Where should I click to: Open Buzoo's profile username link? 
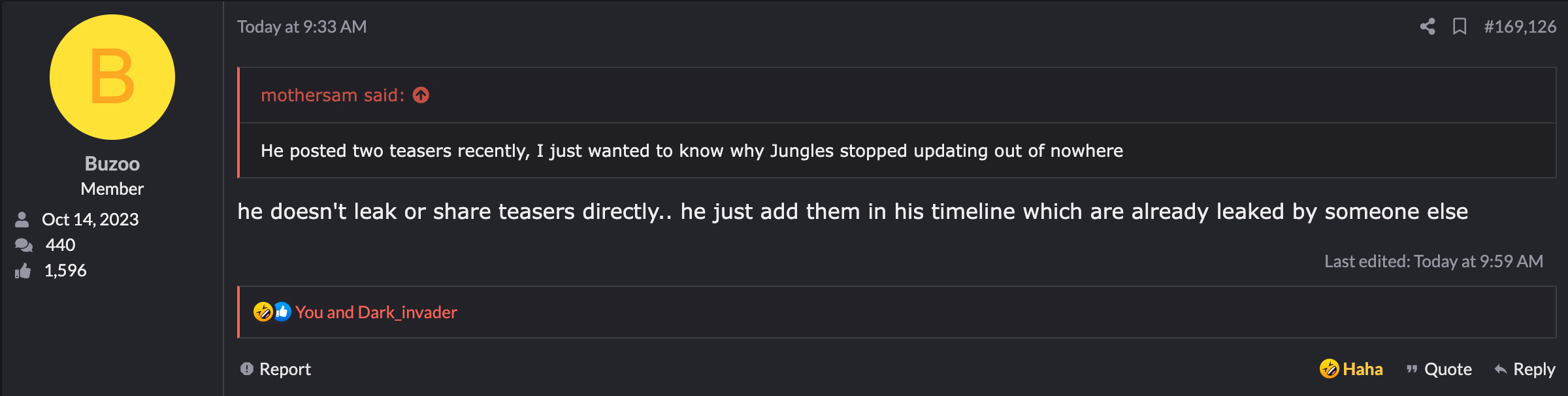(112, 163)
